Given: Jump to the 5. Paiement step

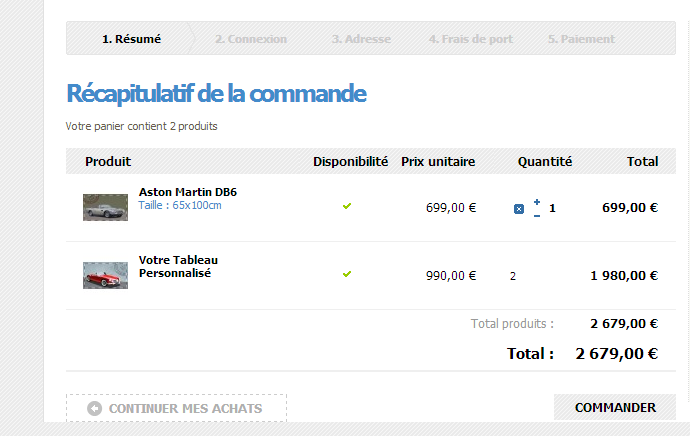Looking at the screenshot, I should [x=581, y=39].
